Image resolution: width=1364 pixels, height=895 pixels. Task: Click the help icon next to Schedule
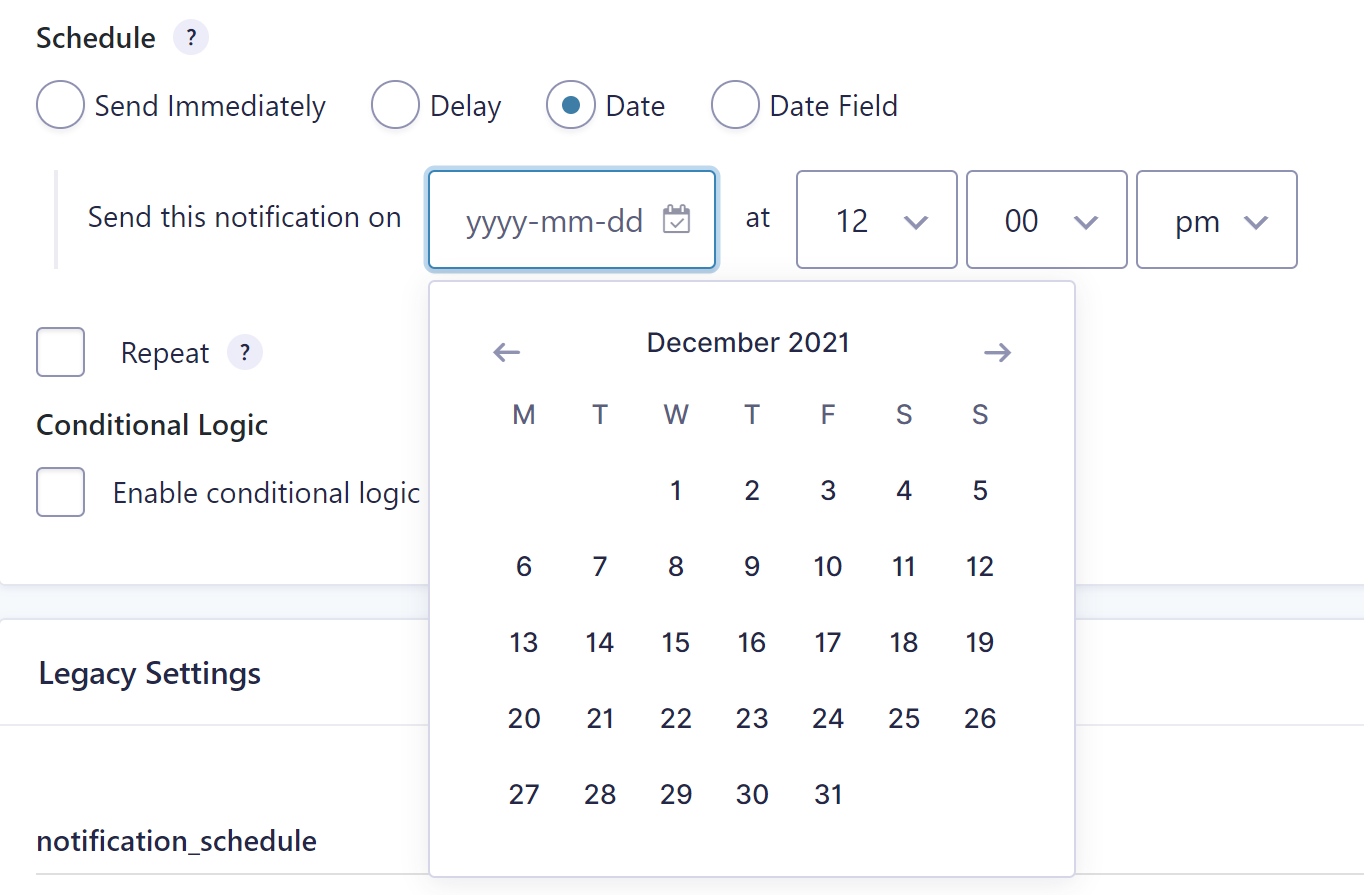(x=190, y=37)
